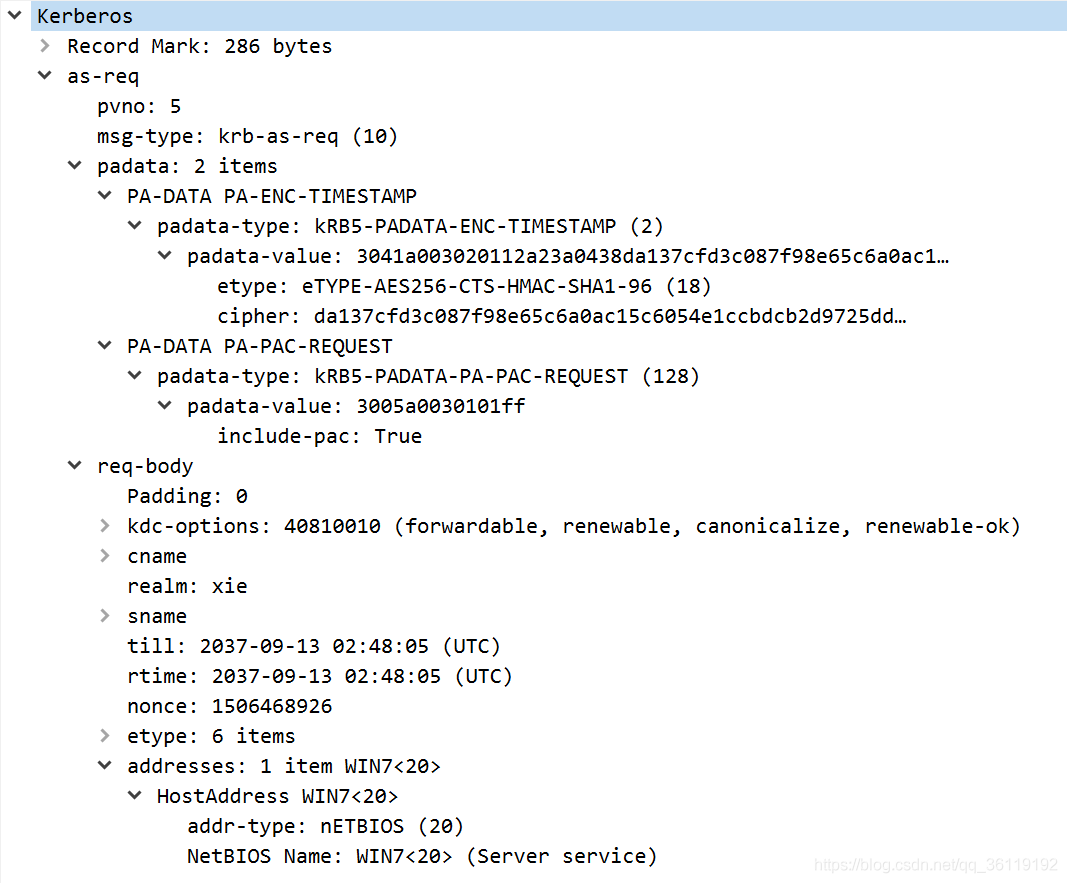Collapse PA-DATA PA-ENC-TIMESTAMP node
Viewport: 1067px width, 883px height.
[105, 195]
